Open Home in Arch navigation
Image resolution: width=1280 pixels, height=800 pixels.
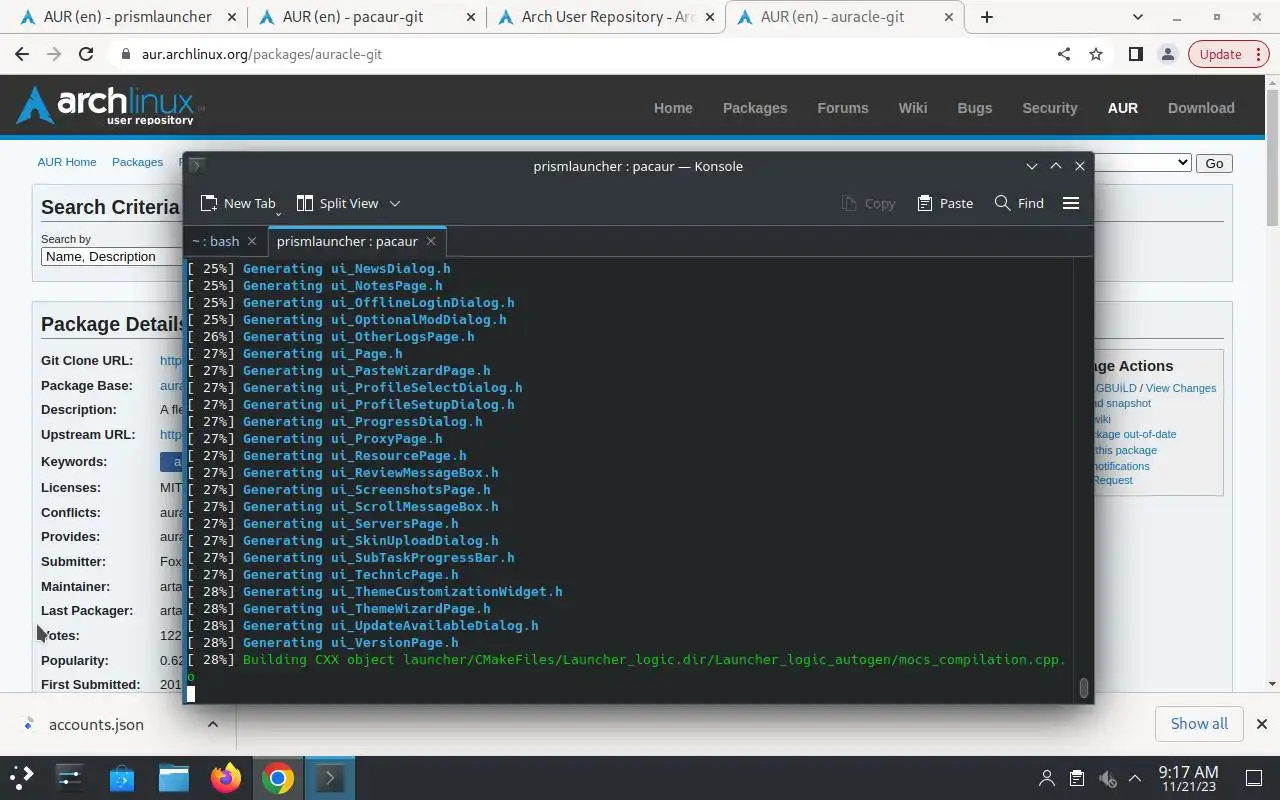[x=673, y=108]
